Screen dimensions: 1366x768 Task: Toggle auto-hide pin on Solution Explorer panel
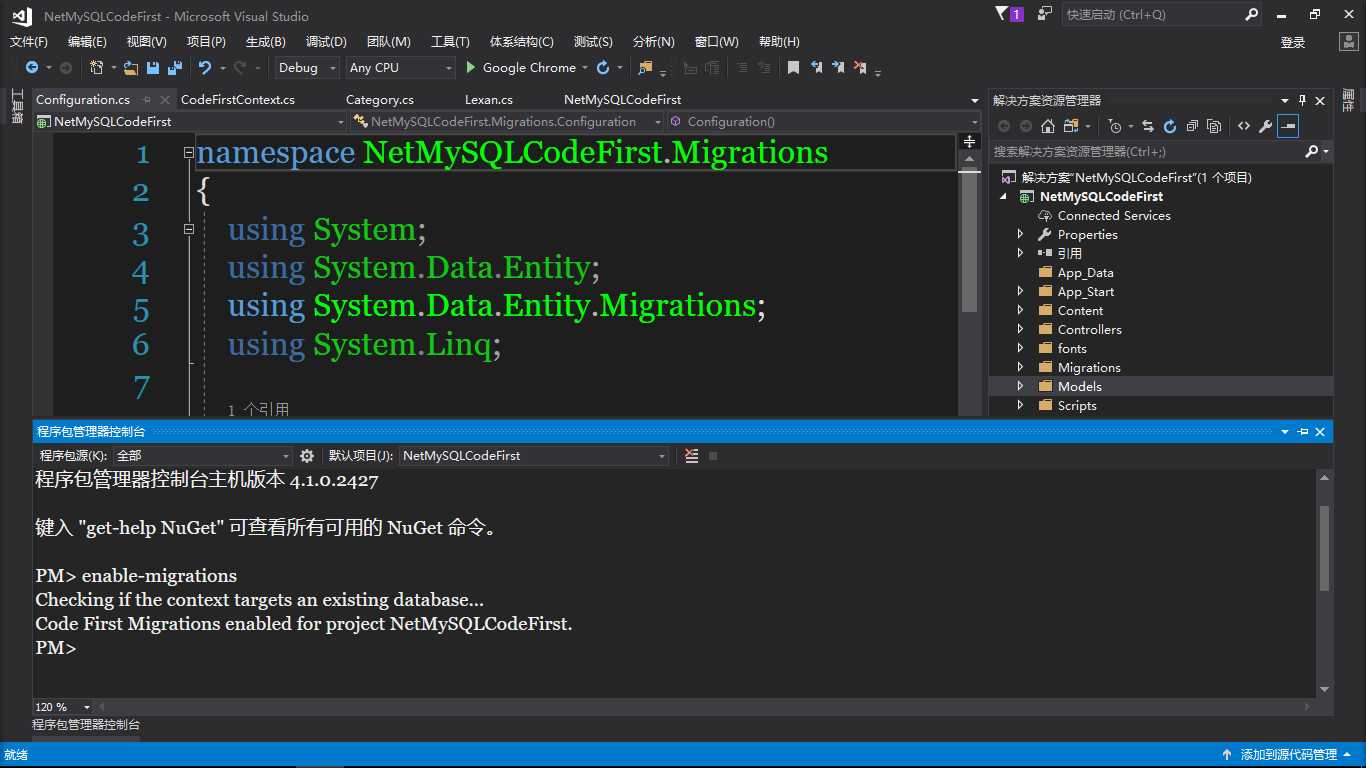click(1302, 100)
